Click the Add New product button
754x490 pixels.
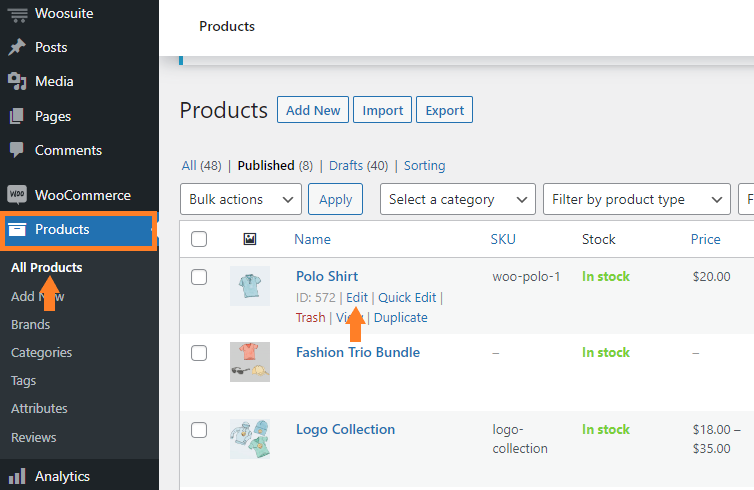click(x=313, y=110)
